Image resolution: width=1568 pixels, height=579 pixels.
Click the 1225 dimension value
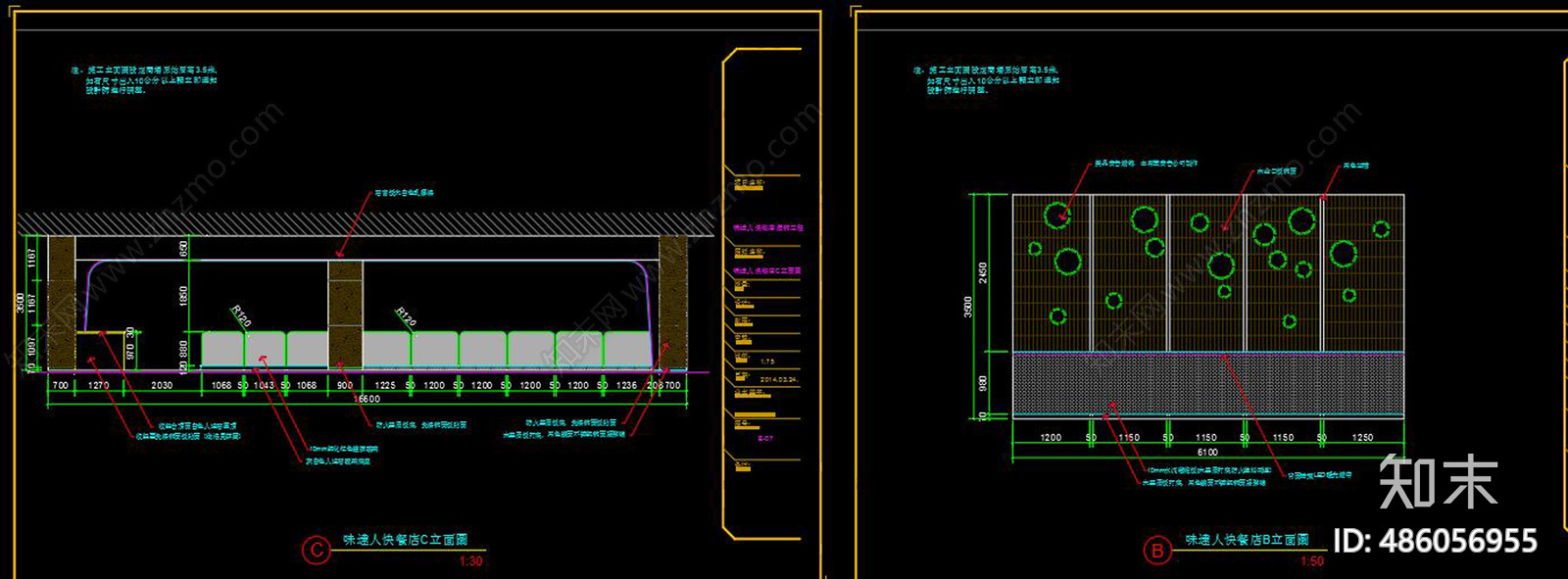[385, 385]
